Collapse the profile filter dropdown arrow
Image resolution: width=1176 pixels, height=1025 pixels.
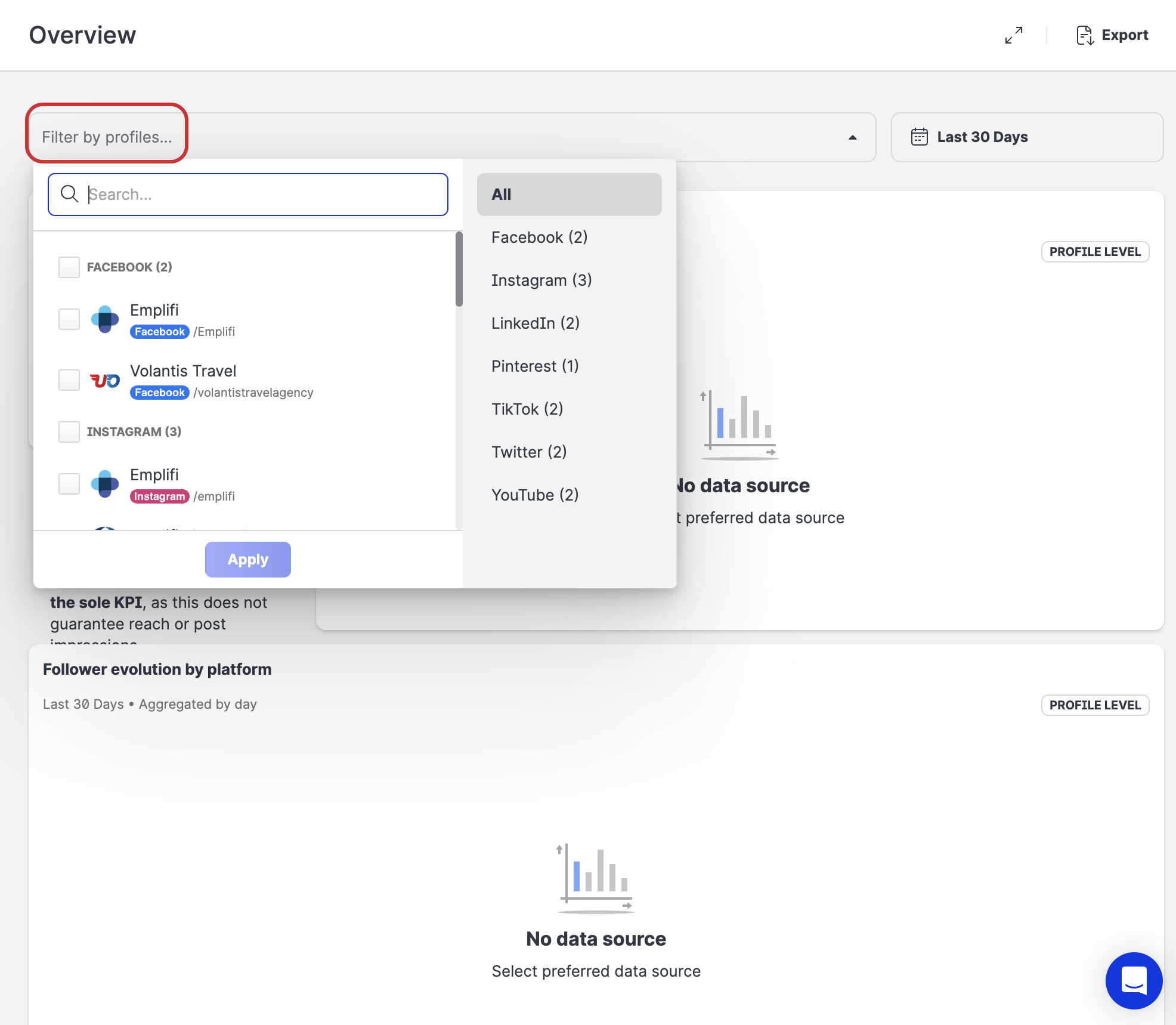click(x=852, y=137)
